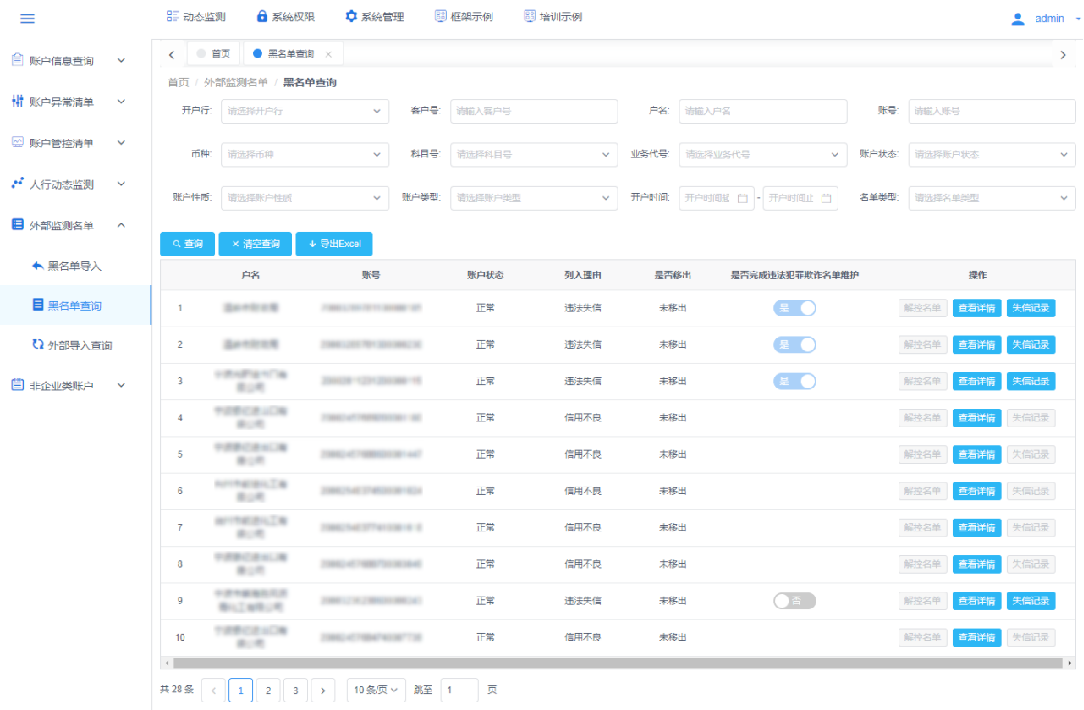
Task: Click the 导出Excel button
Action: tap(334, 244)
